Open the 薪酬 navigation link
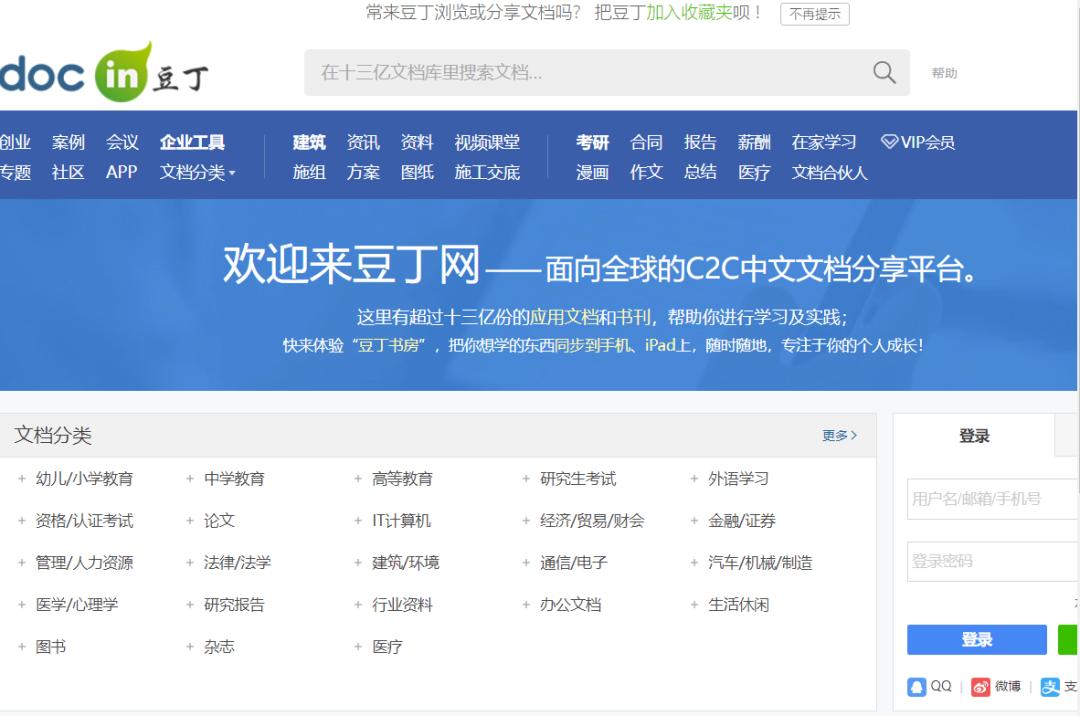The width and height of the screenshot is (1080, 716). pos(754,143)
